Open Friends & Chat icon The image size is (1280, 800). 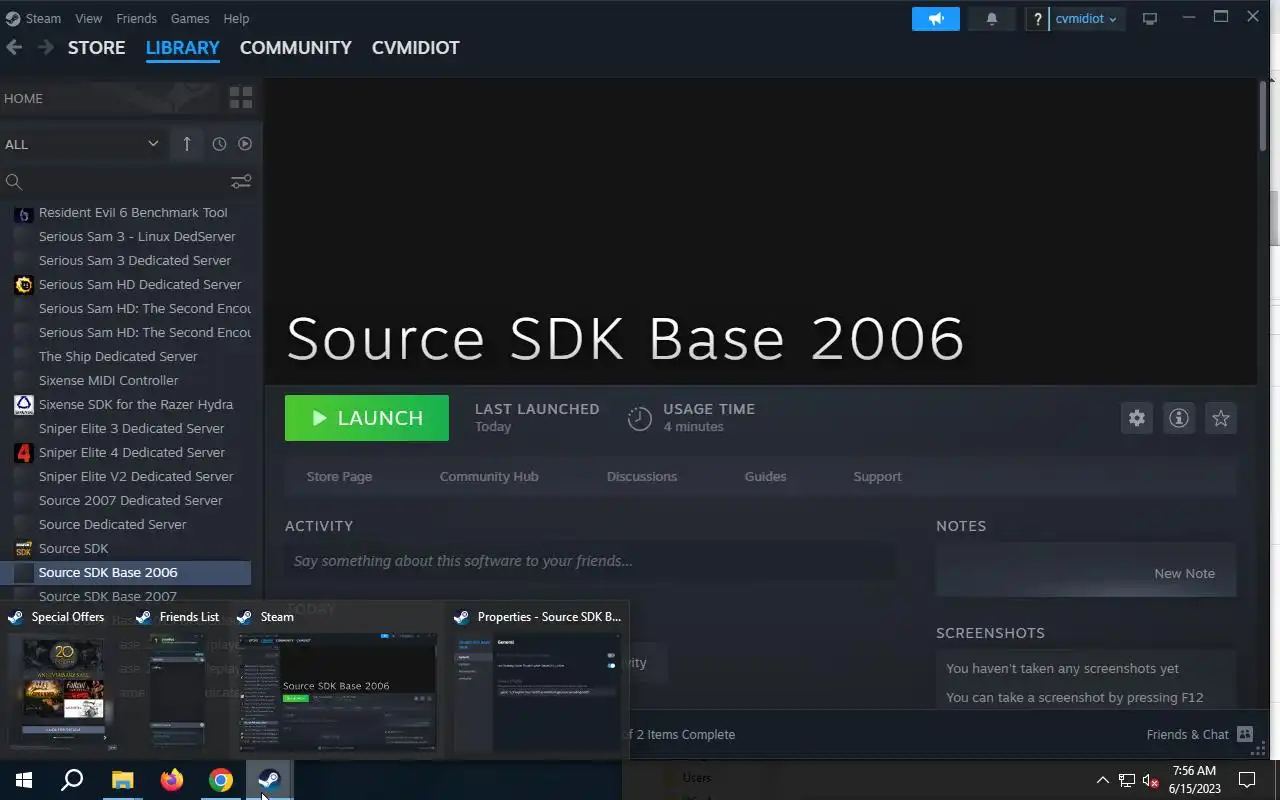pyautogui.click(x=1245, y=734)
